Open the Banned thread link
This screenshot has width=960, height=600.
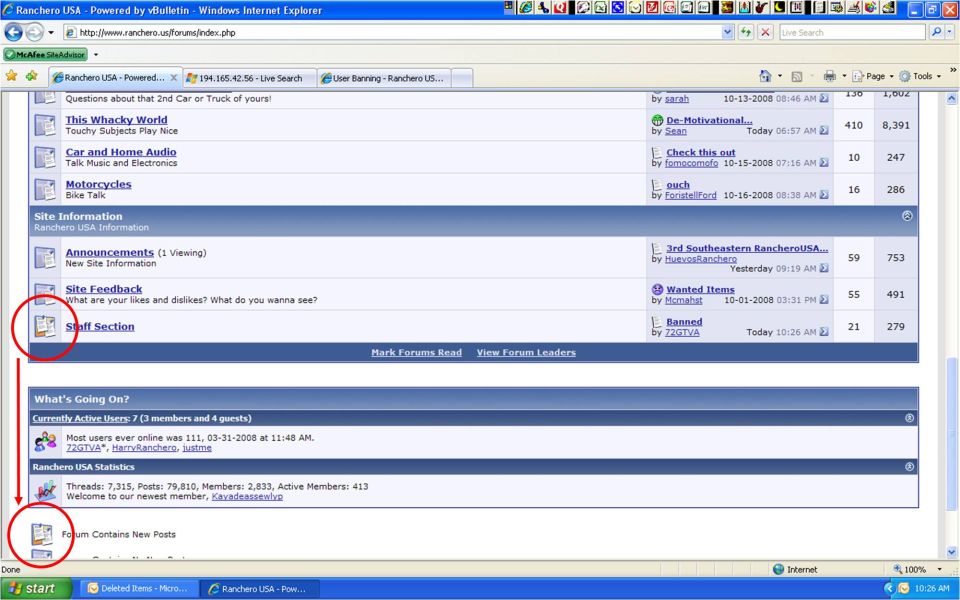click(x=684, y=321)
